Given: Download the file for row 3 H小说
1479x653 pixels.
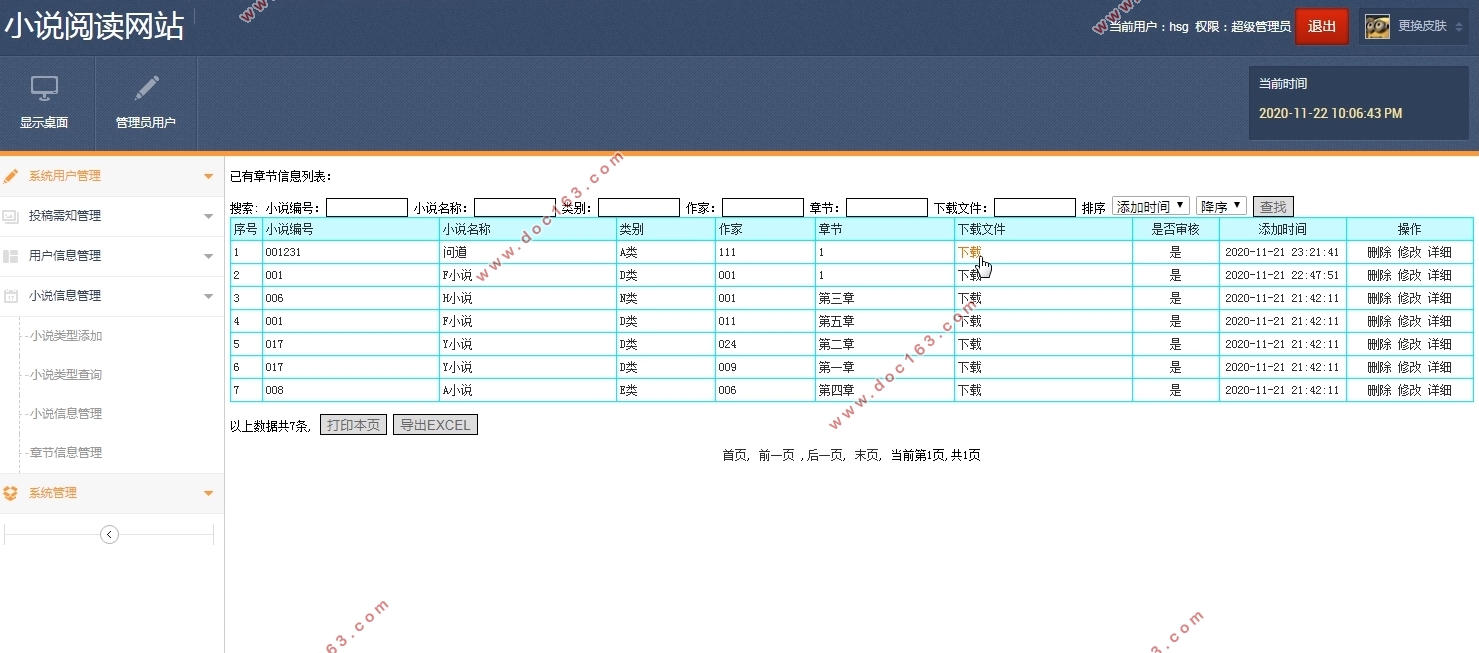Looking at the screenshot, I should (969, 298).
